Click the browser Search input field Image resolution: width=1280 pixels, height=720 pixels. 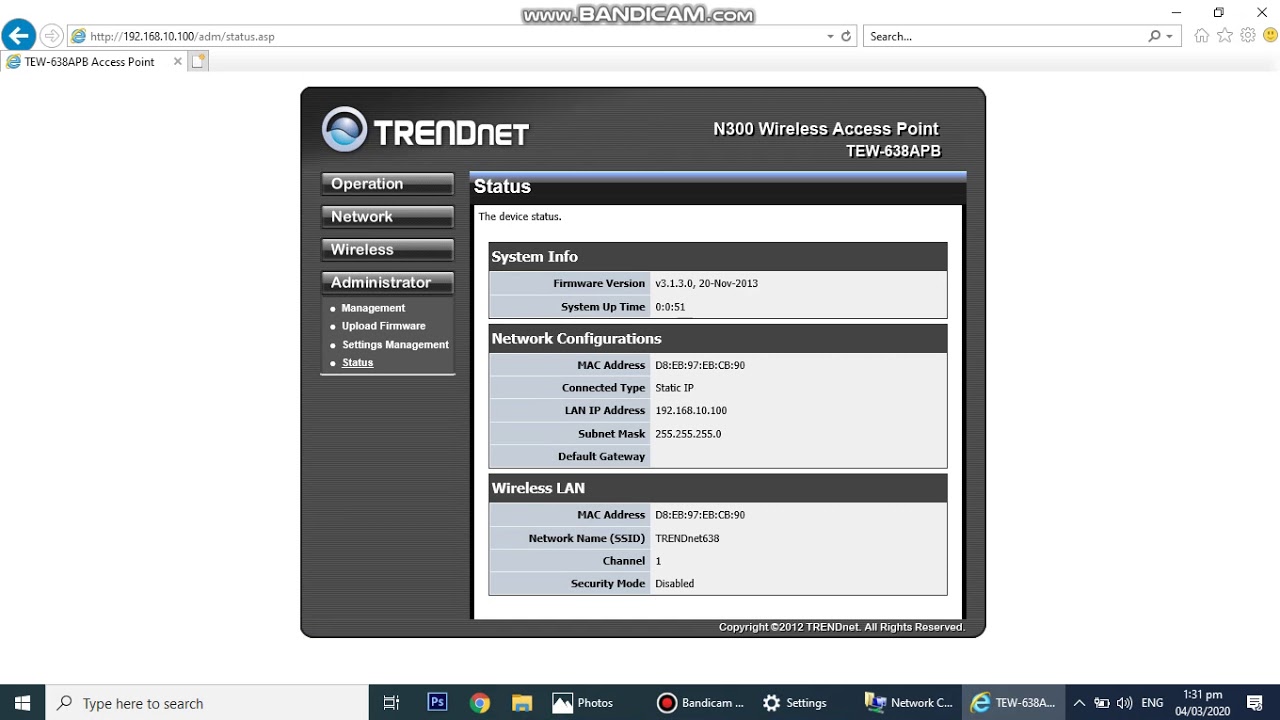(x=1005, y=36)
